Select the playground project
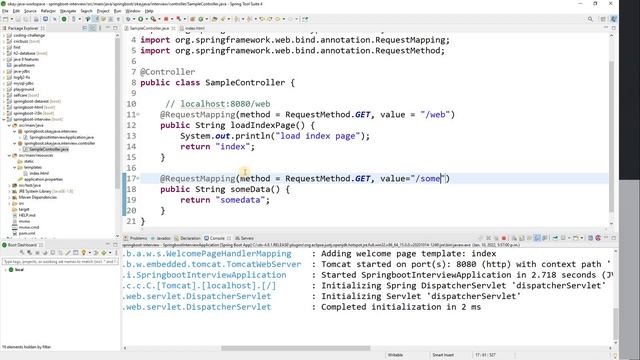The image size is (640, 360). [24, 89]
